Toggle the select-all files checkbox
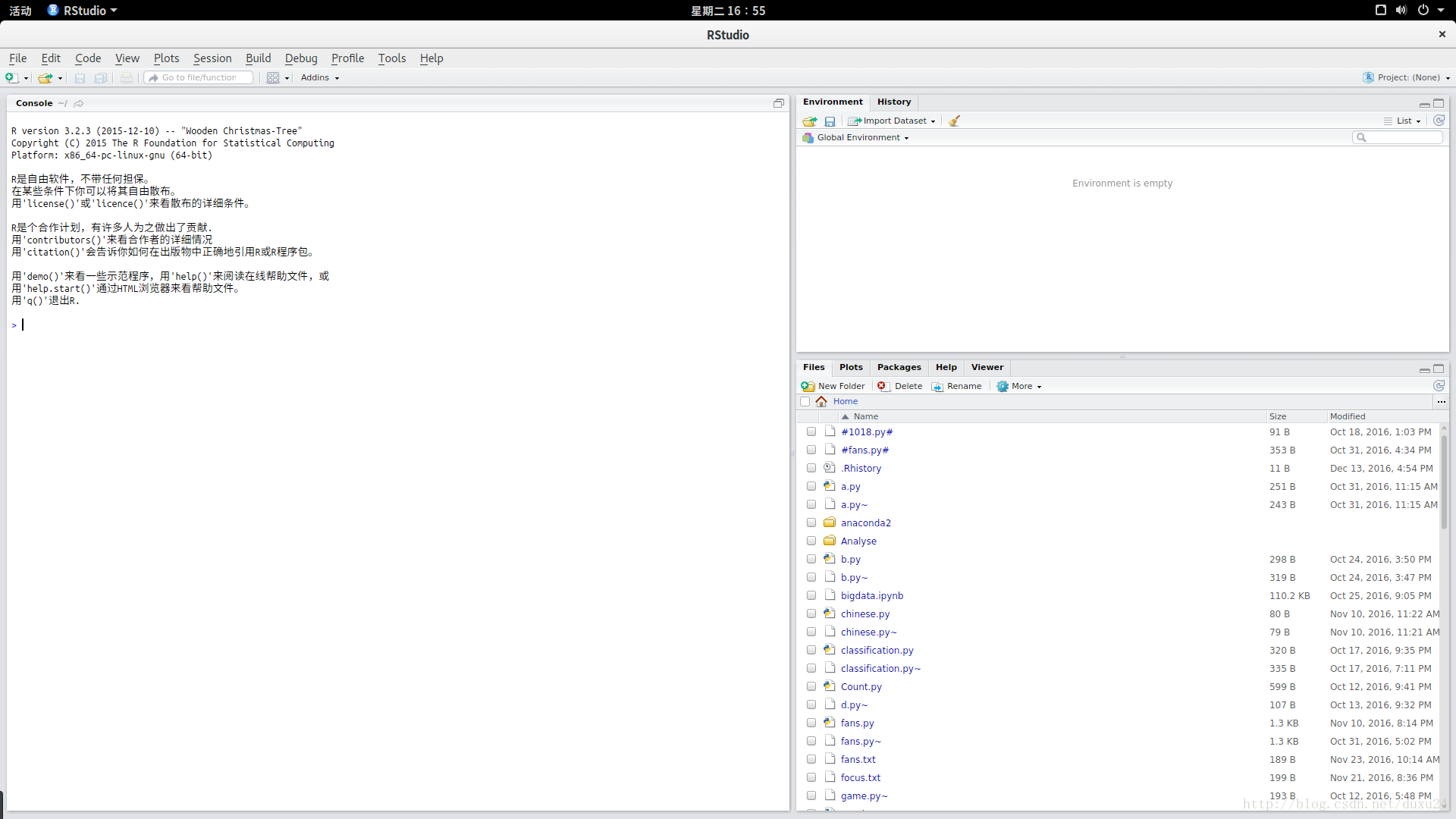The image size is (1456, 819). coord(805,401)
